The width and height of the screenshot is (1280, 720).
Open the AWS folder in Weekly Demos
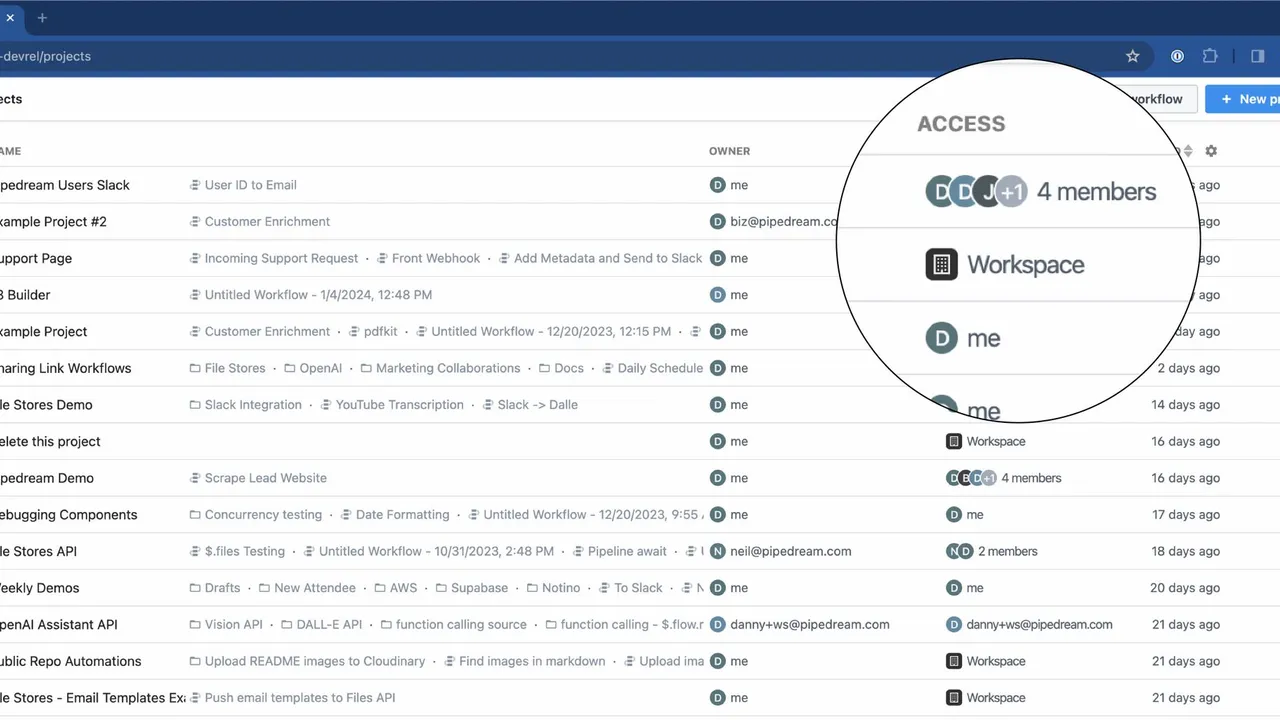pos(403,588)
